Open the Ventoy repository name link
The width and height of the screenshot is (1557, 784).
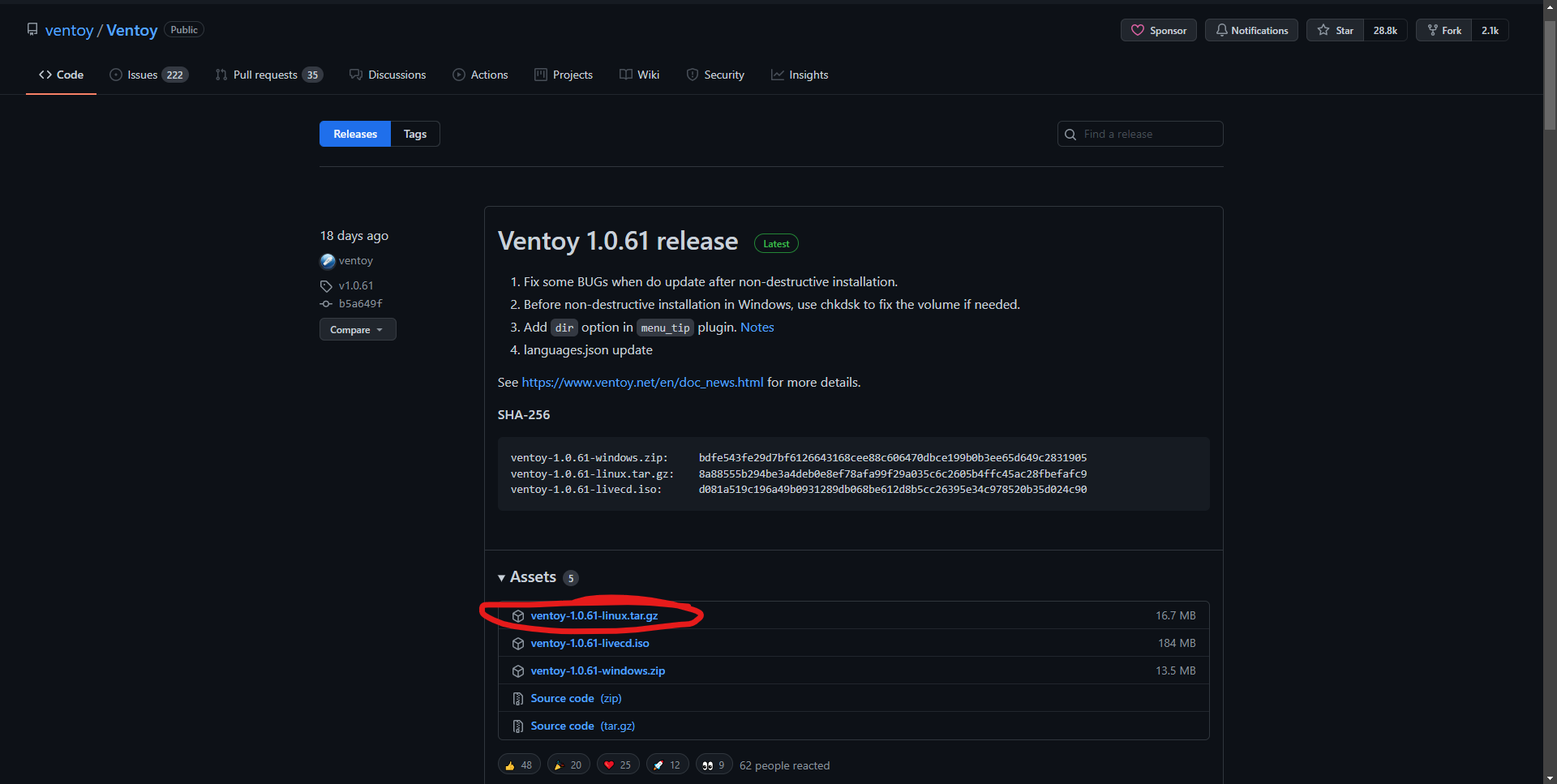(x=132, y=30)
